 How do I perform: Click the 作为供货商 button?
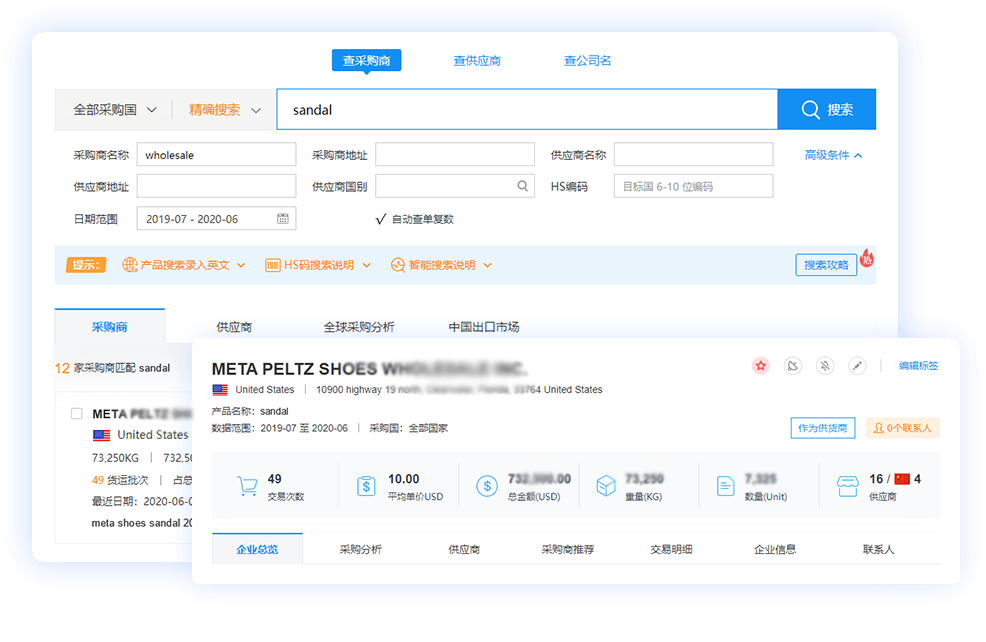pos(823,428)
